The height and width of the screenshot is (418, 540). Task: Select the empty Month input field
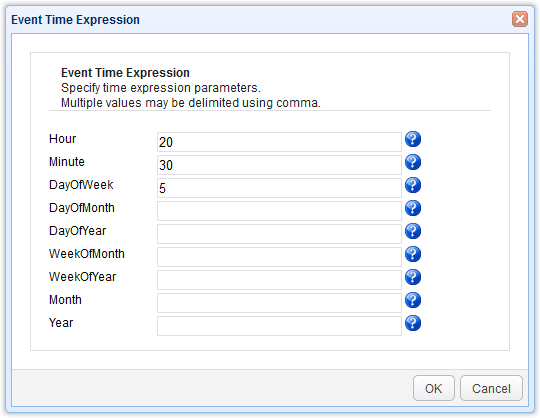tap(279, 303)
